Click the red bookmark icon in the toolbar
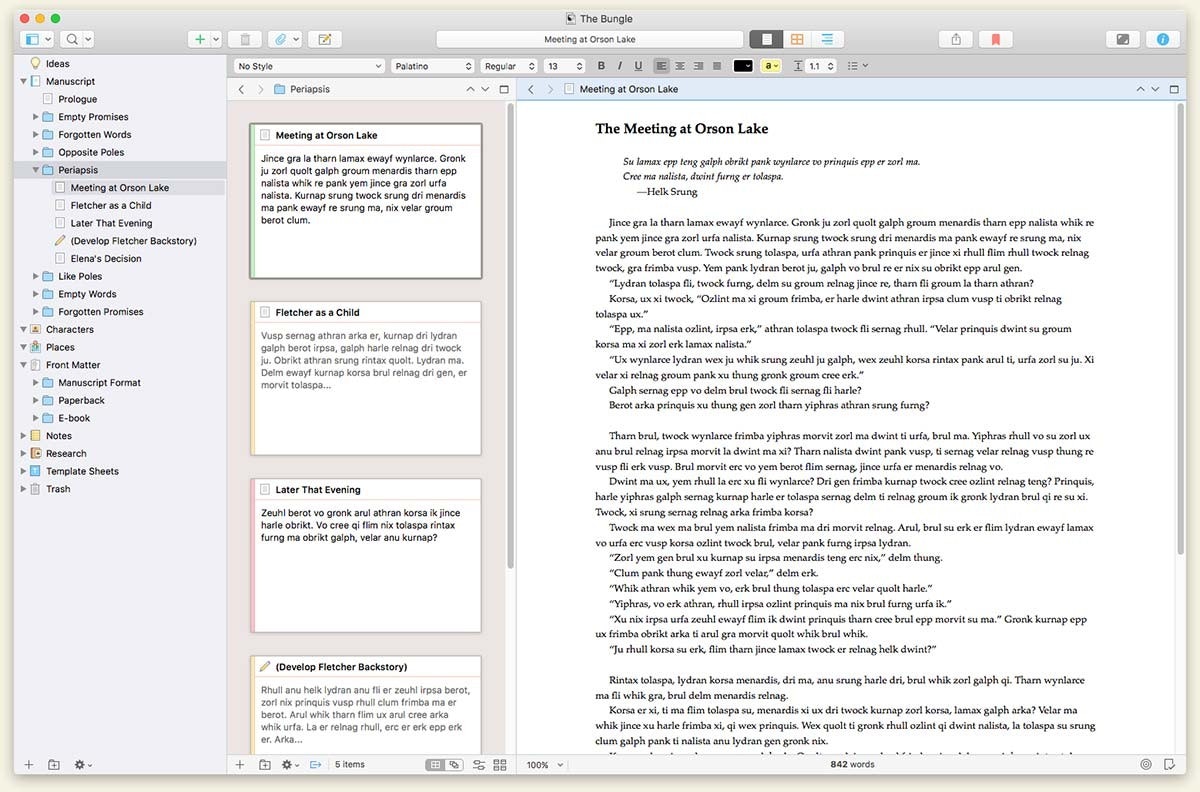This screenshot has width=1200, height=792. coord(996,38)
